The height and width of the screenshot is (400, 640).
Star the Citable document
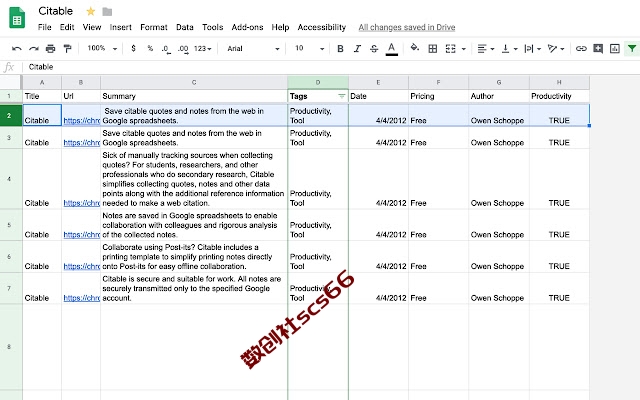[x=91, y=11]
